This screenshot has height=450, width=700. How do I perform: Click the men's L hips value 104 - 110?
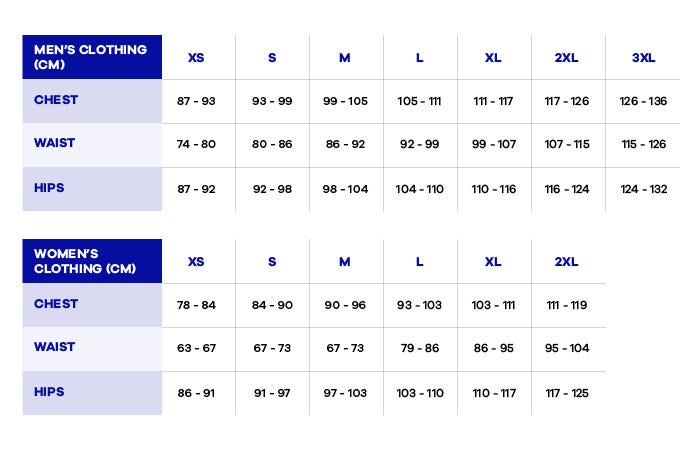[x=420, y=189]
